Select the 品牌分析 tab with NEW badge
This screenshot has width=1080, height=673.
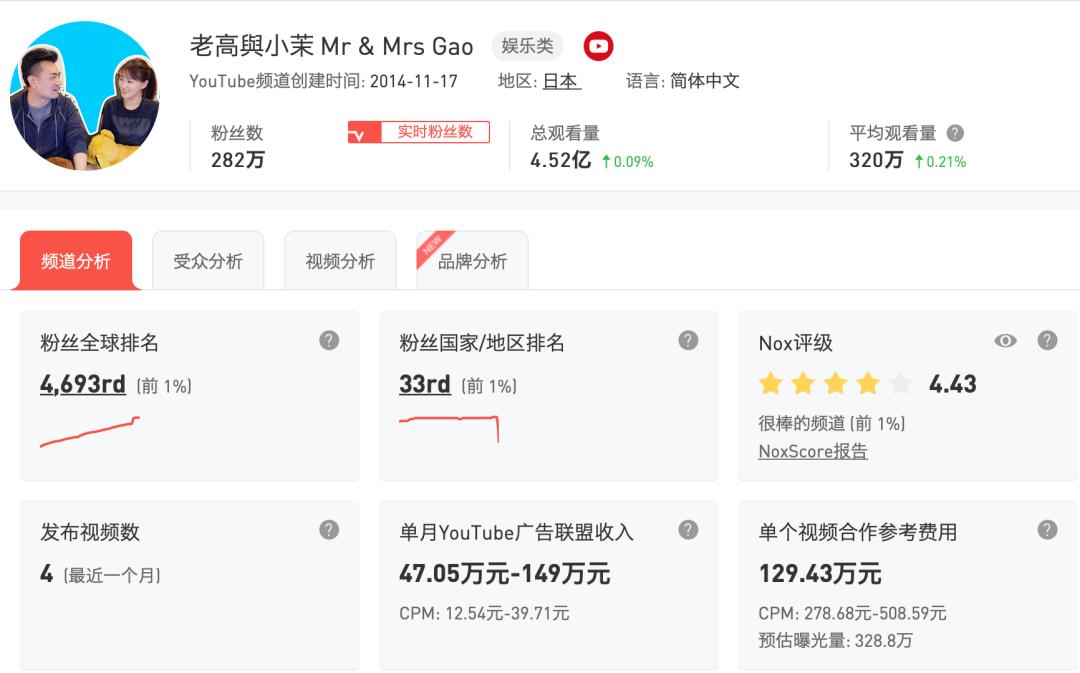(x=472, y=262)
